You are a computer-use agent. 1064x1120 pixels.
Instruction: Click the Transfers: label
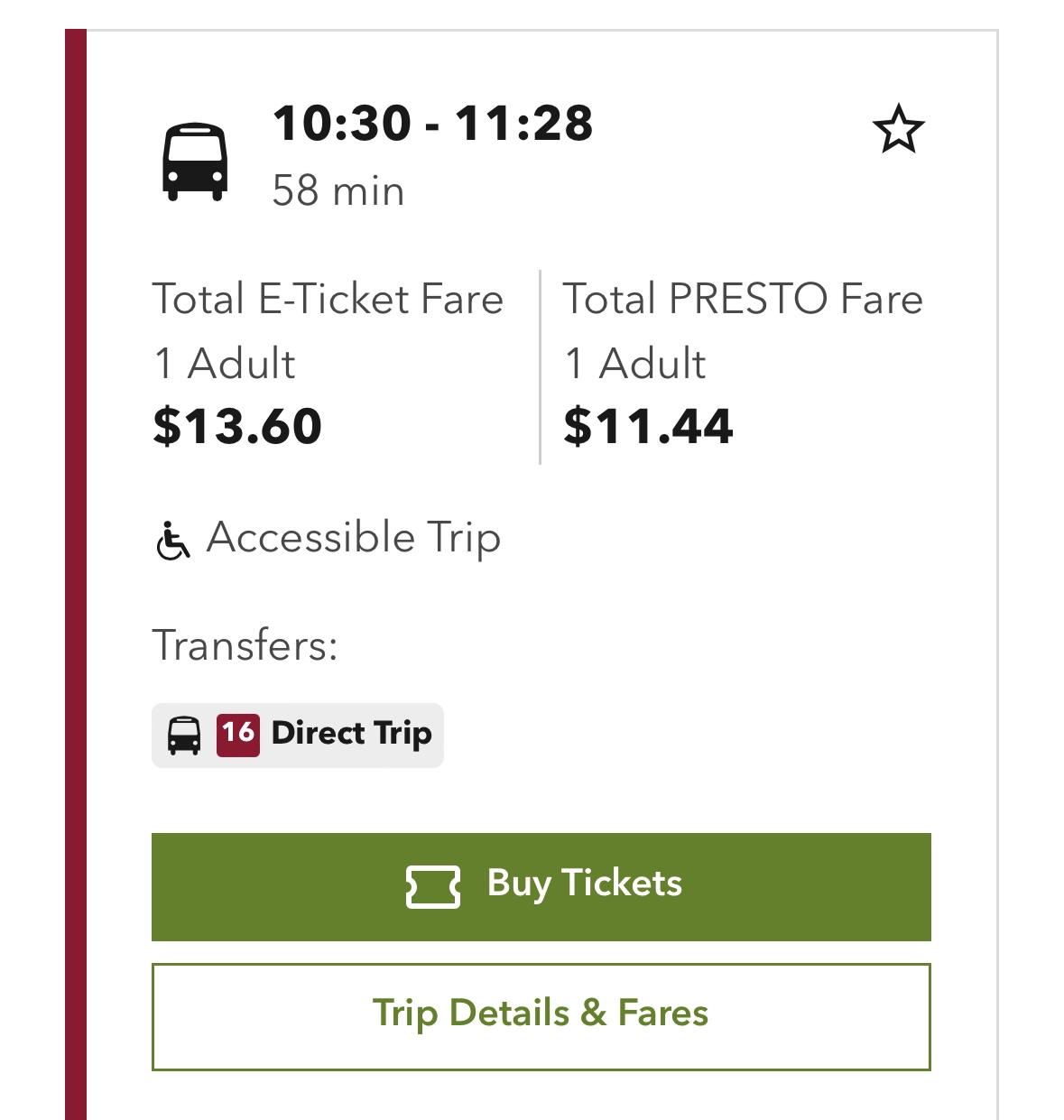pos(245,645)
